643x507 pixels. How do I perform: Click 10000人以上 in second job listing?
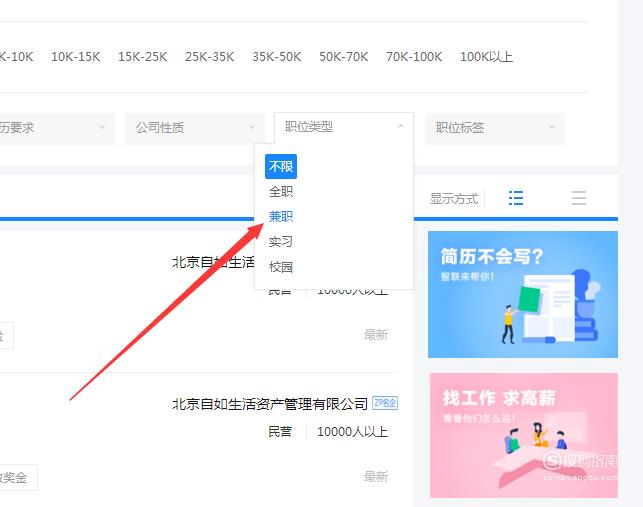(x=352, y=432)
